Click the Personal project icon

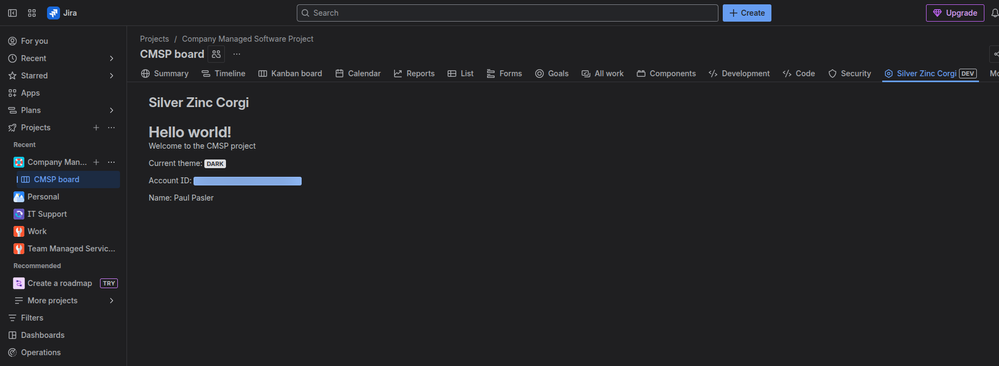tap(19, 197)
